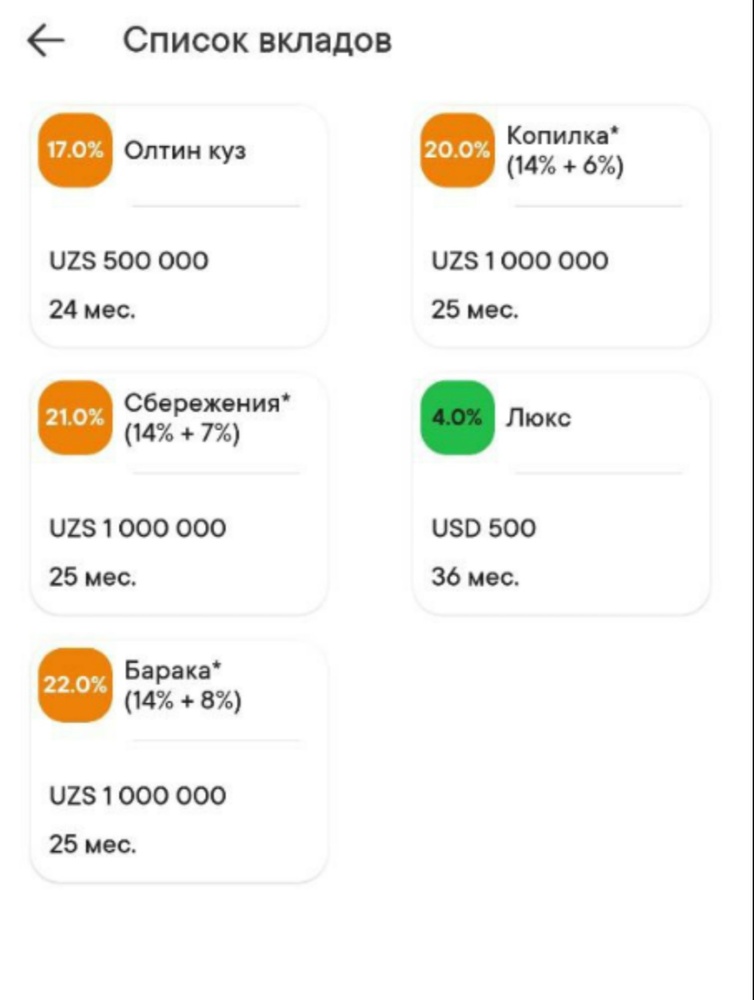Tap the back arrow icon
This screenshot has width=754, height=1000.
[x=46, y=41]
